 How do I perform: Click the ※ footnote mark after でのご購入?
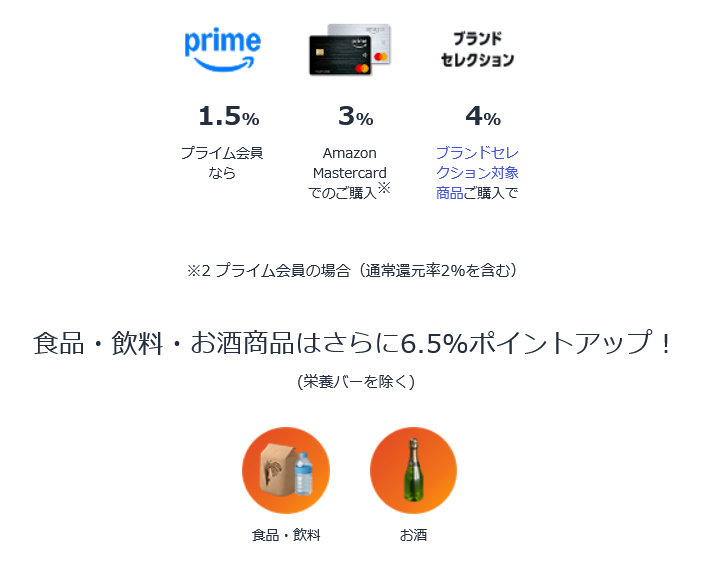point(383,188)
